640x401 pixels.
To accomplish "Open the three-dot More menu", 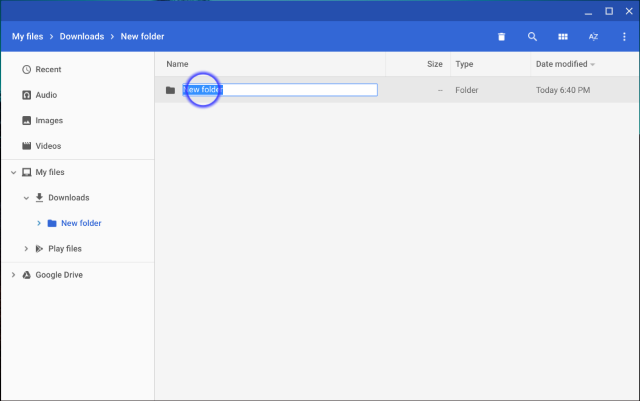I will (624, 37).
